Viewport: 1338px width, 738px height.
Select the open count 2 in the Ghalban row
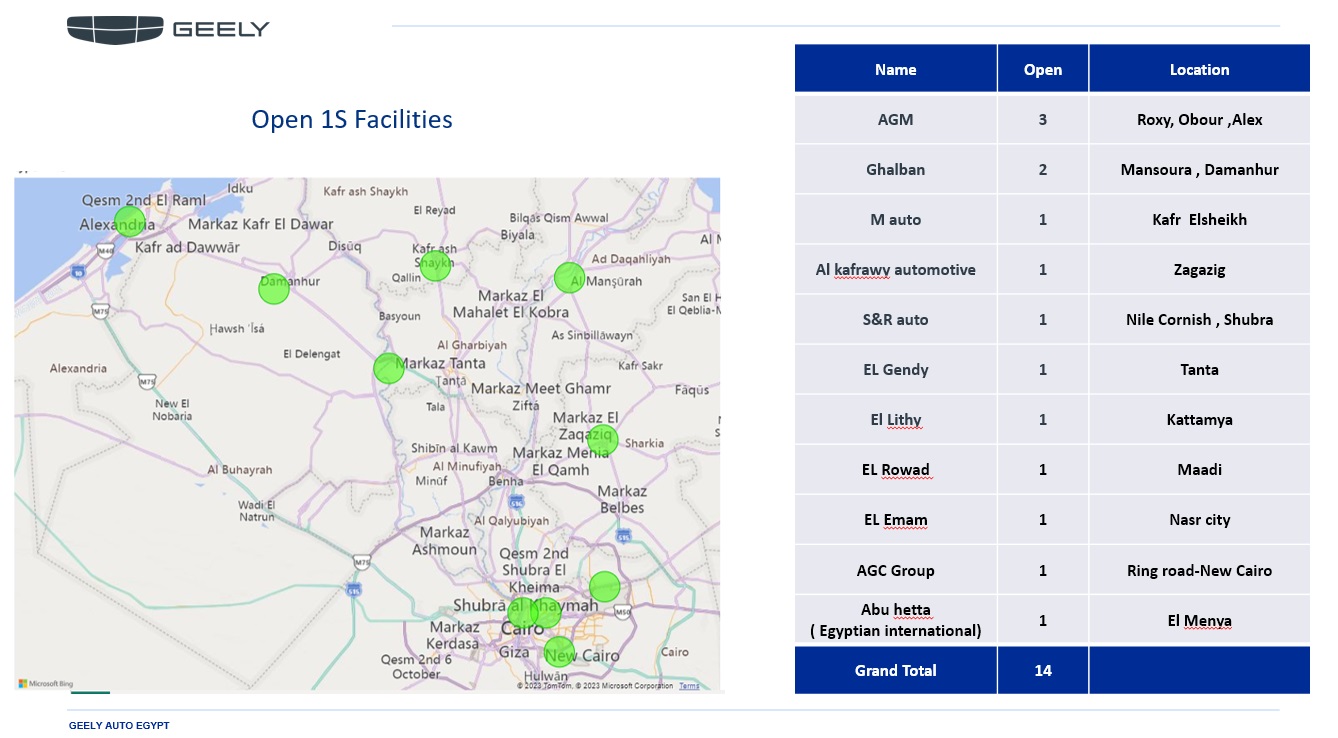[x=1043, y=169]
